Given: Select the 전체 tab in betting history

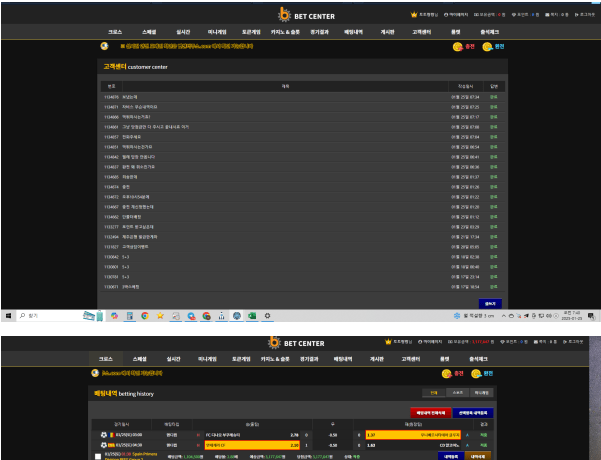Looking at the screenshot, I should (x=434, y=393).
